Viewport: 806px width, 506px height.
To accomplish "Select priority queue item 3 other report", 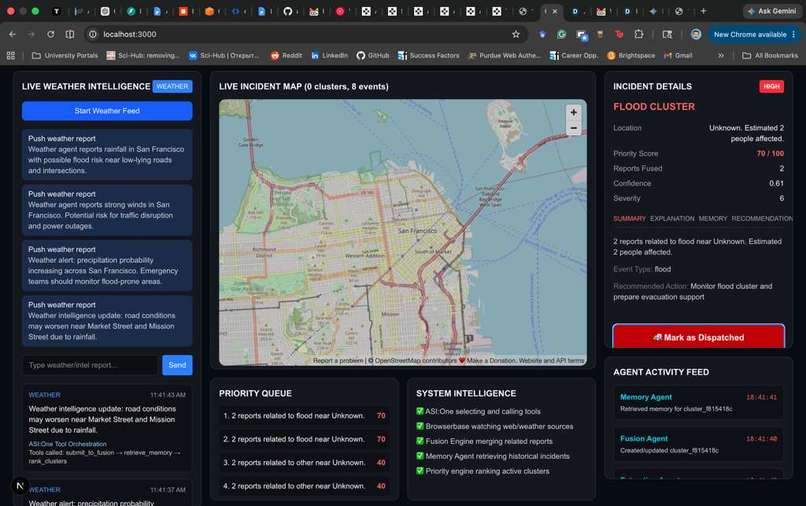I will [x=304, y=462].
